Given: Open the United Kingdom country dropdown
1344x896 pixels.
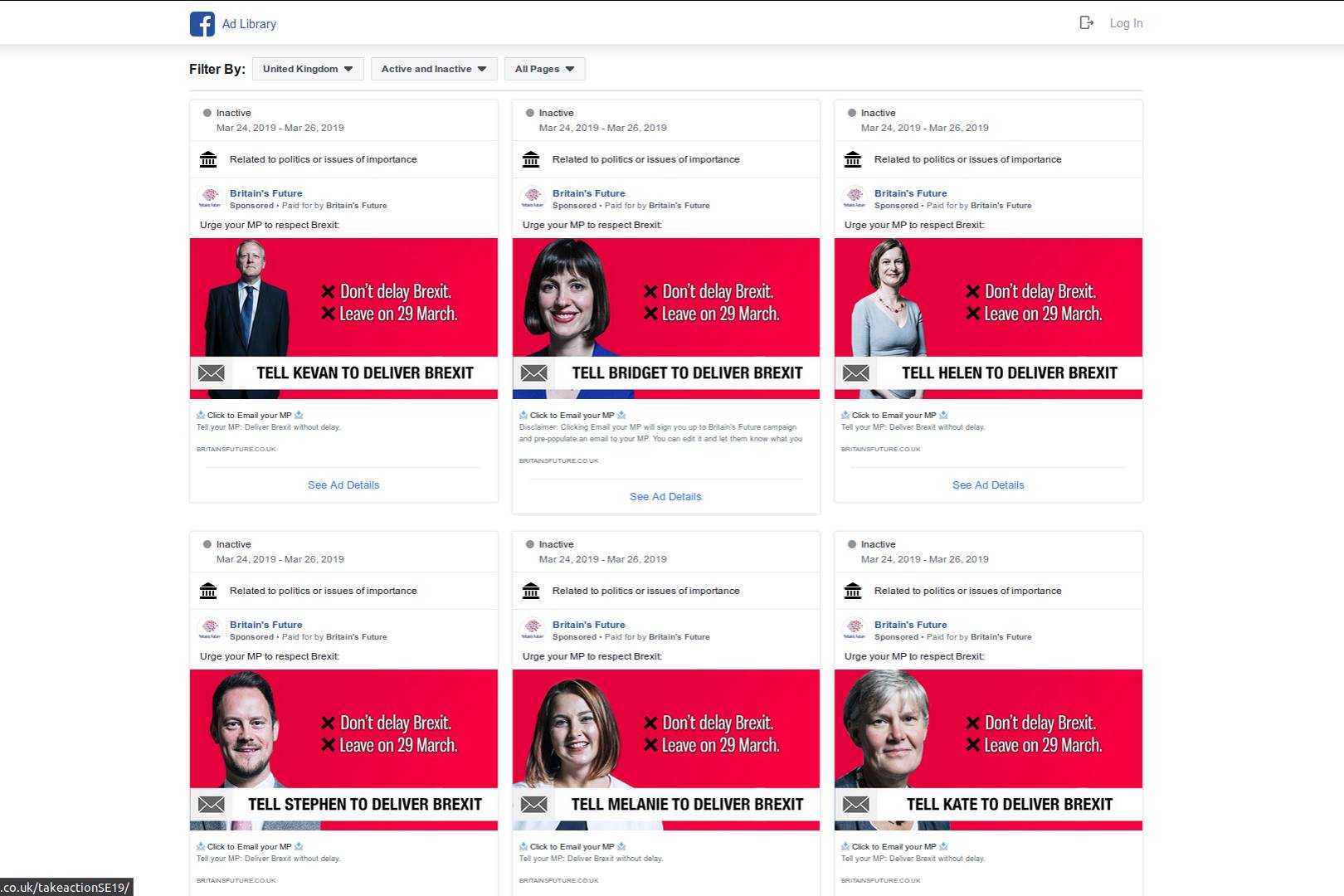Looking at the screenshot, I should coord(307,69).
